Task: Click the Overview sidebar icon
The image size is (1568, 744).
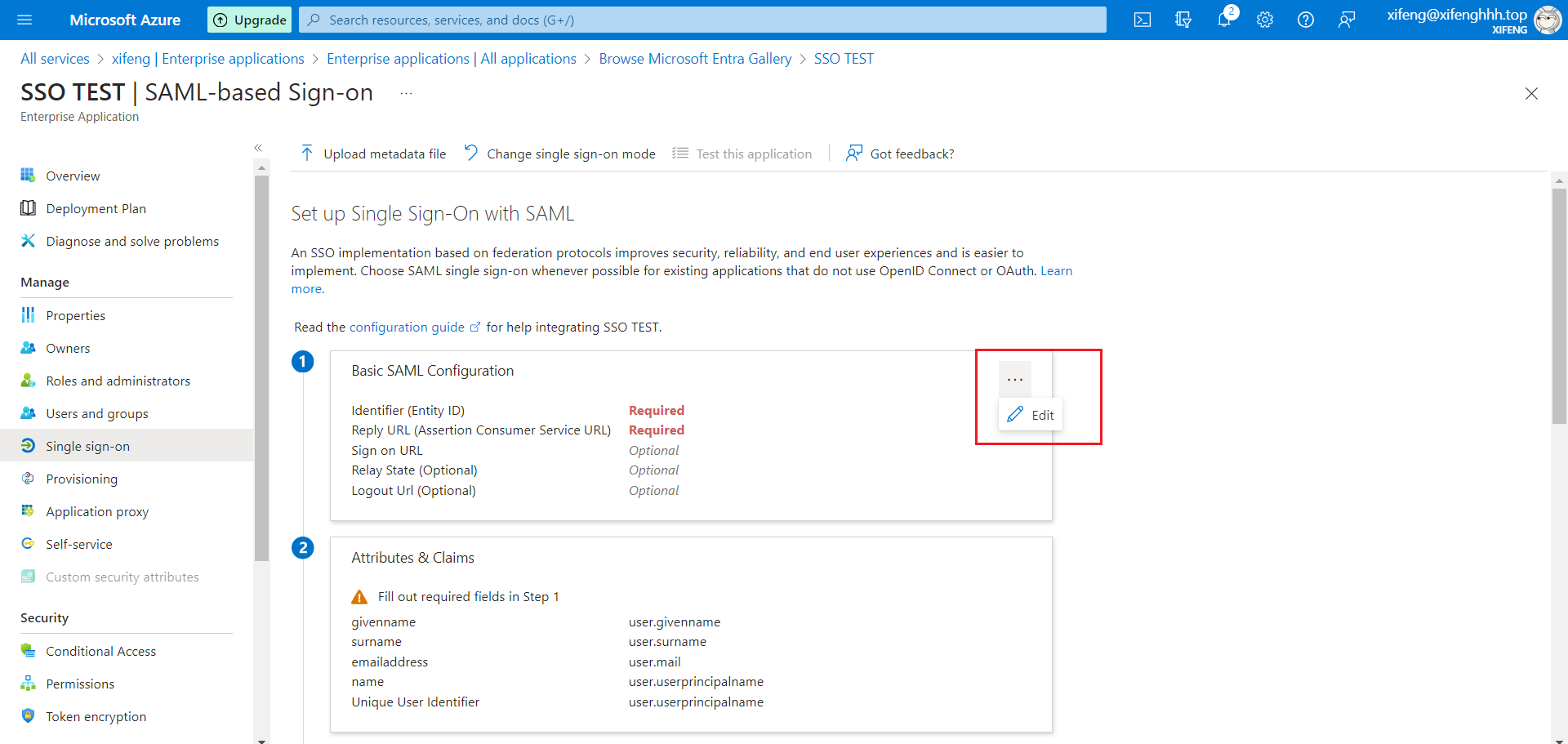Action: pos(28,175)
